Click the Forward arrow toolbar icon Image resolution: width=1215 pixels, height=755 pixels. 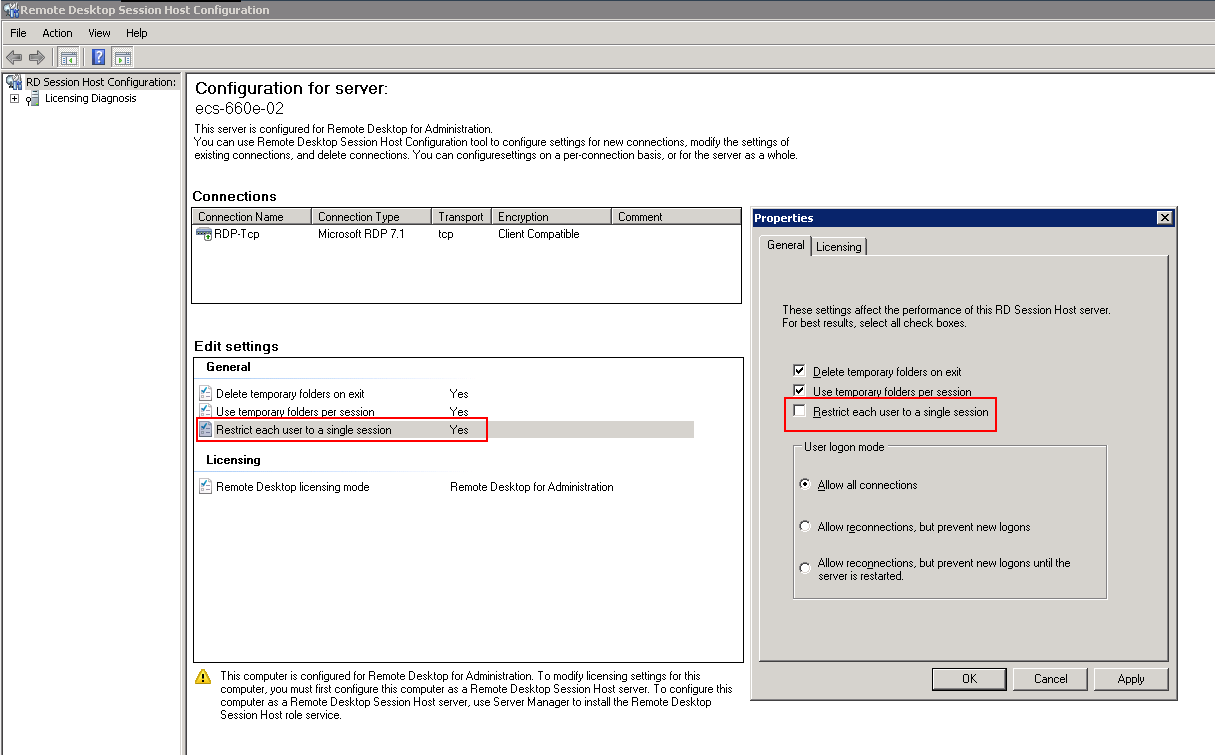tap(37, 57)
